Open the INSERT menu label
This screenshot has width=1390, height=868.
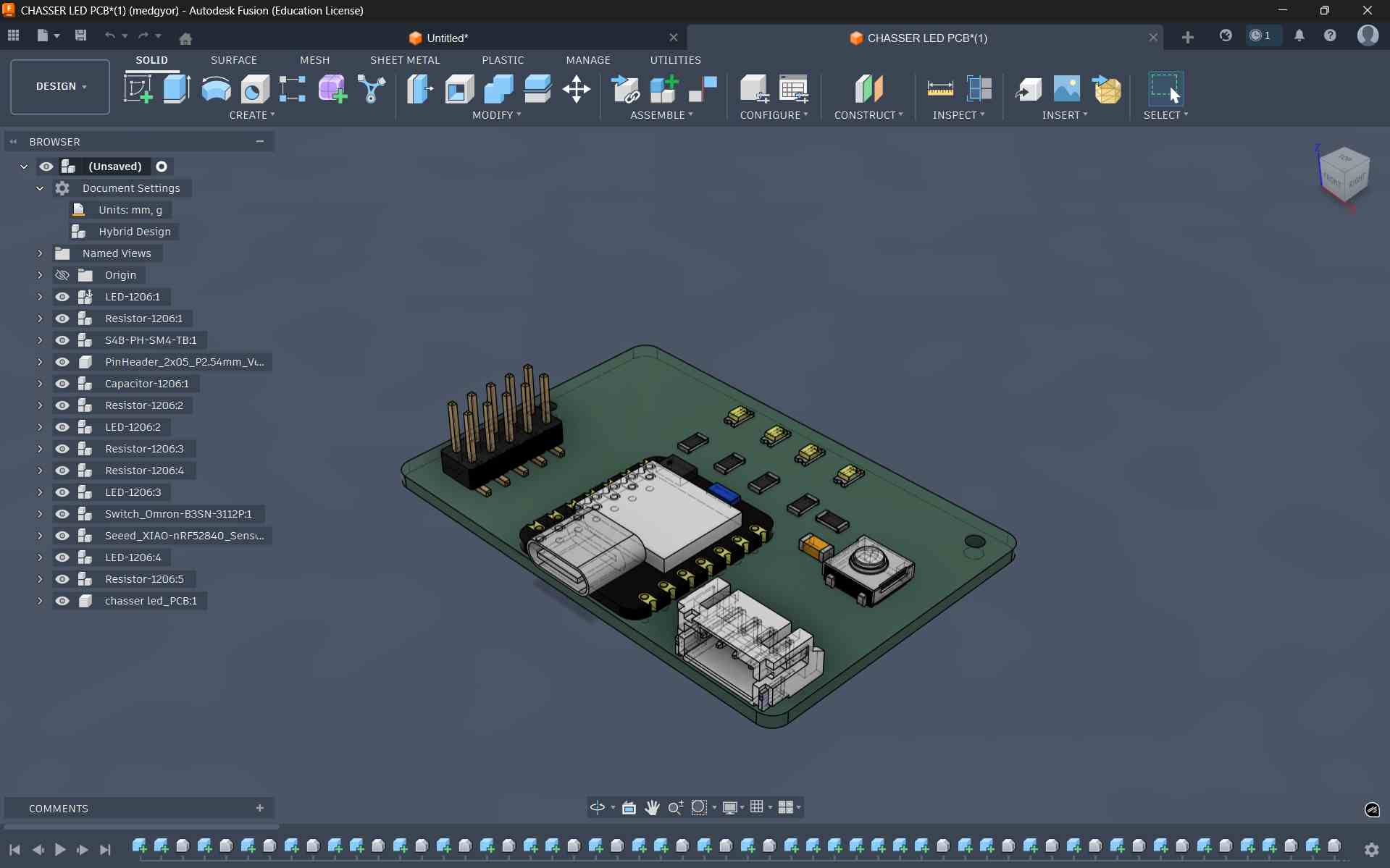click(x=1065, y=115)
